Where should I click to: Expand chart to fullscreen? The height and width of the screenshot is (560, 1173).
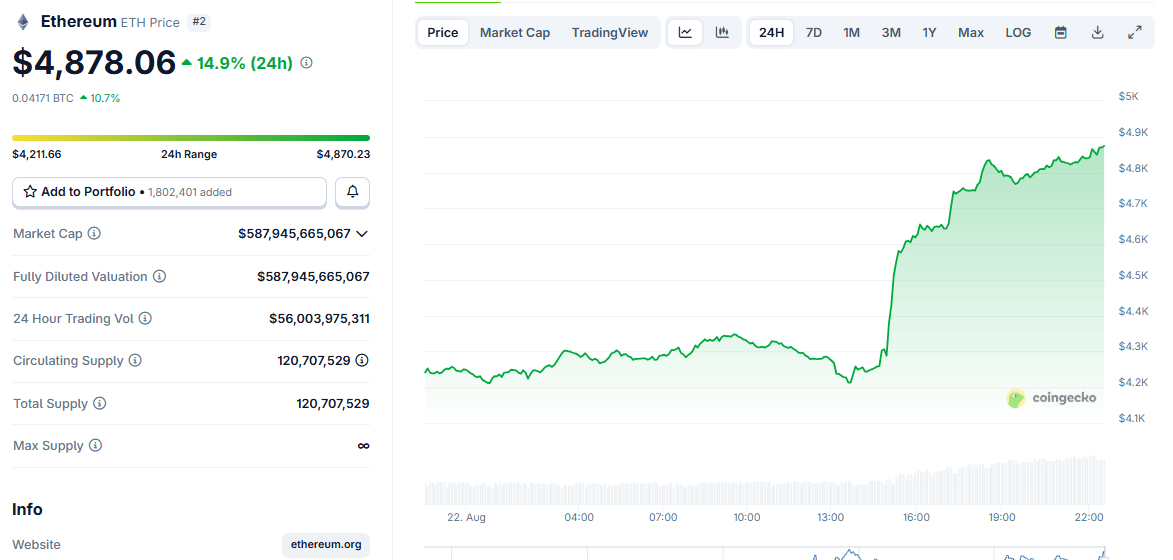[x=1134, y=33]
